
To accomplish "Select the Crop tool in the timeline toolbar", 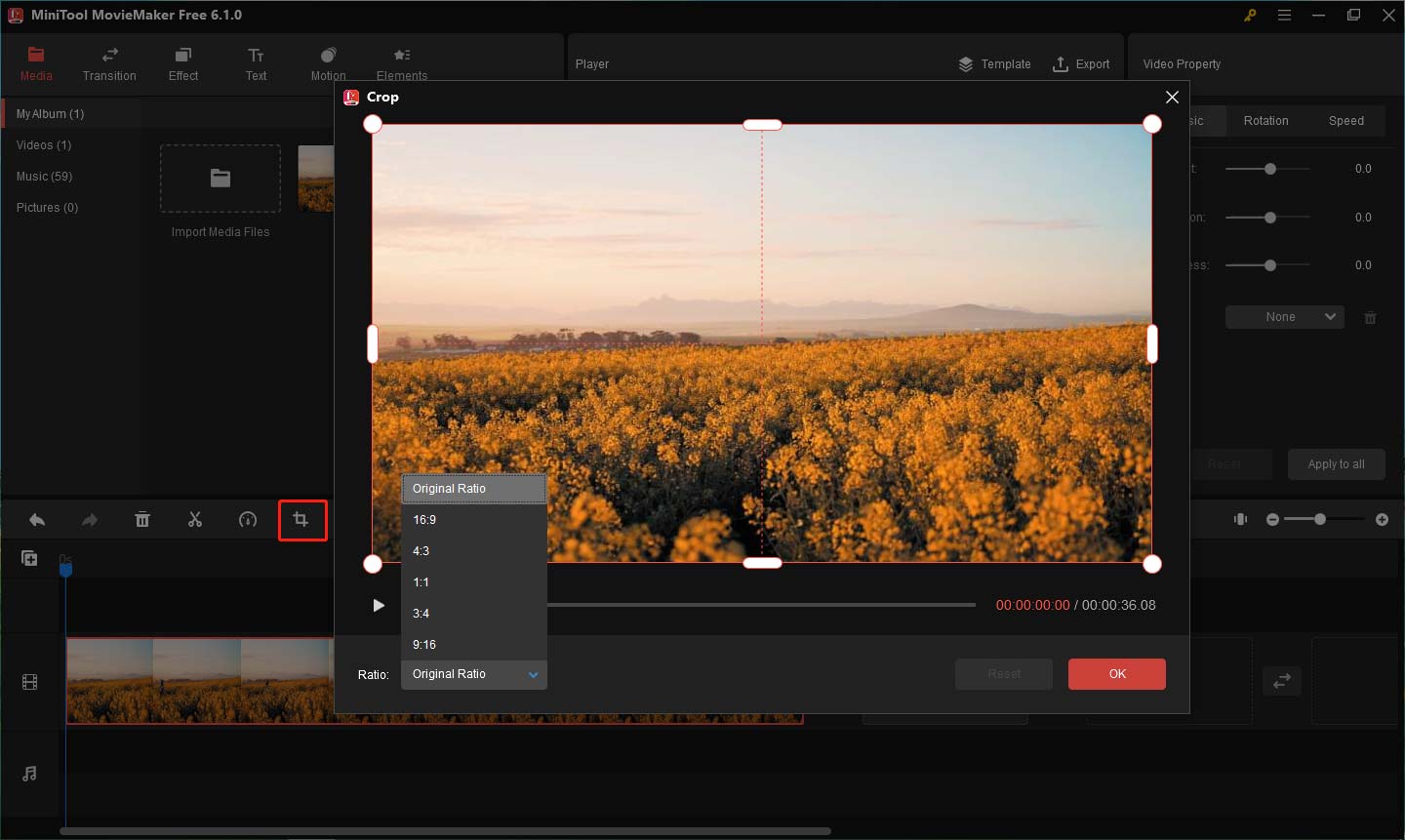I will 302,520.
